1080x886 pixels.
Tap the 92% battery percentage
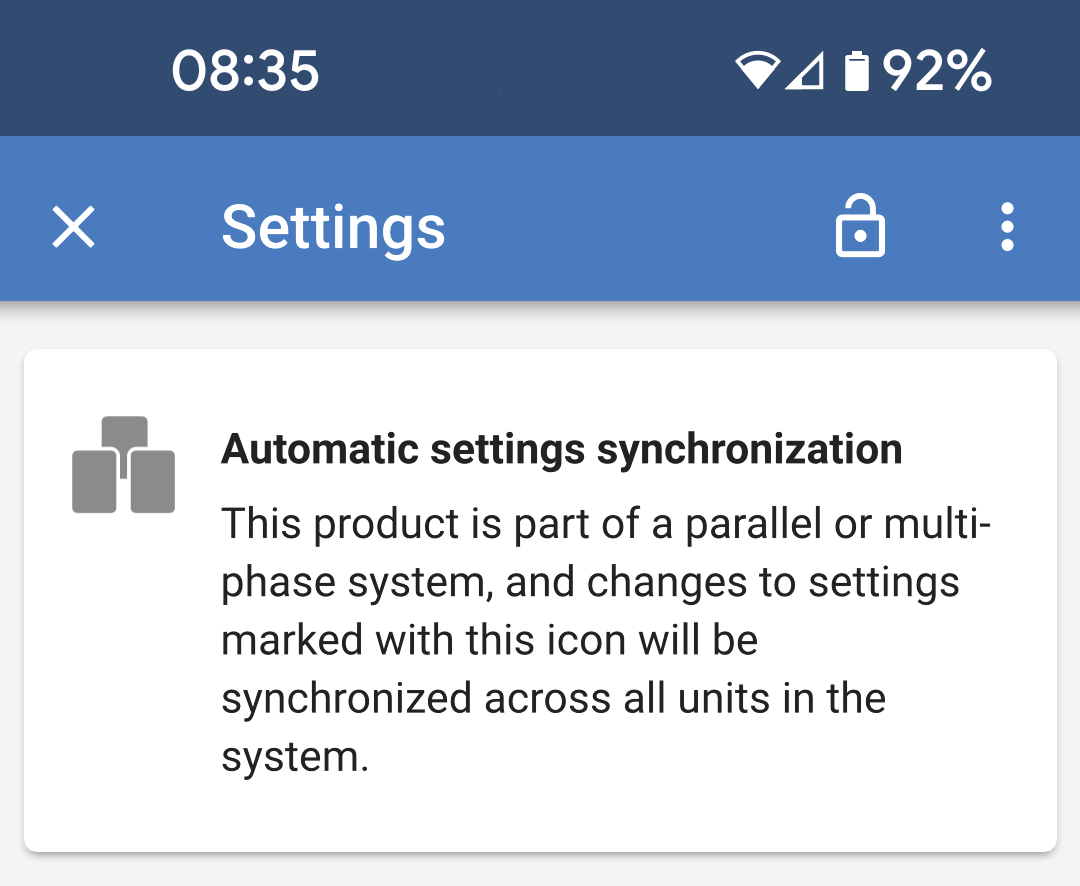937,71
